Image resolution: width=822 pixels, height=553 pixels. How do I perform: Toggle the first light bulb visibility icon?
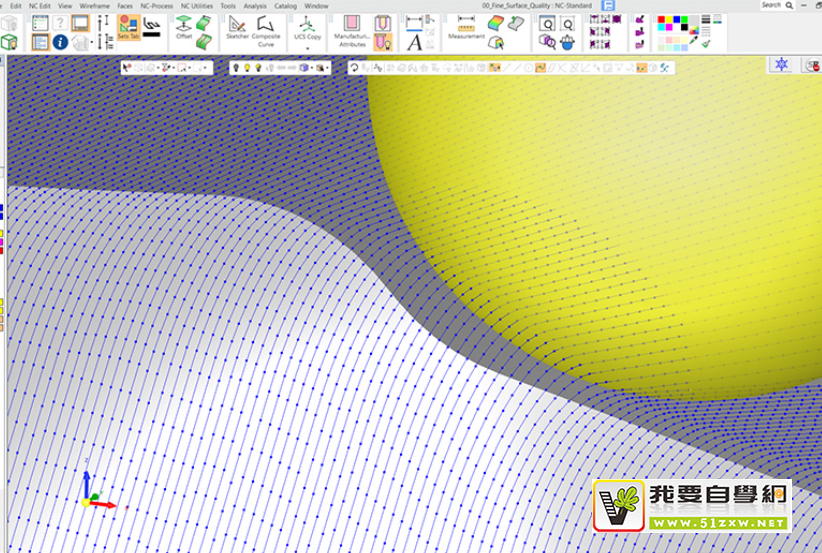click(x=236, y=68)
